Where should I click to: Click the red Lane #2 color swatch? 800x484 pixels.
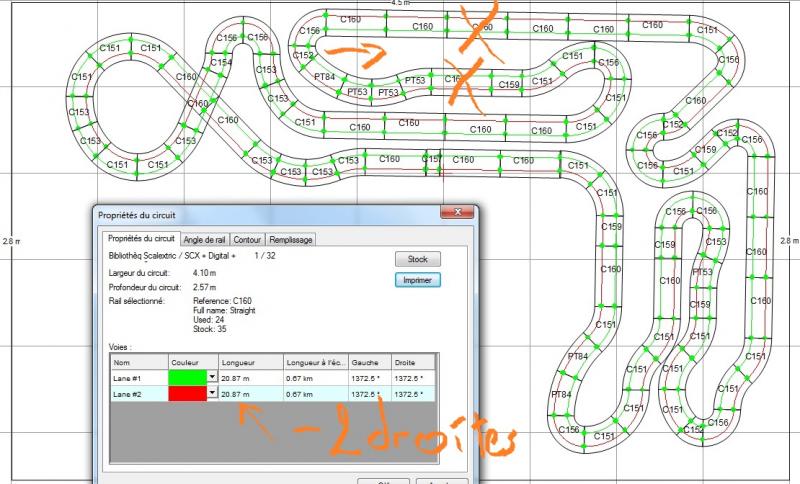(188, 394)
